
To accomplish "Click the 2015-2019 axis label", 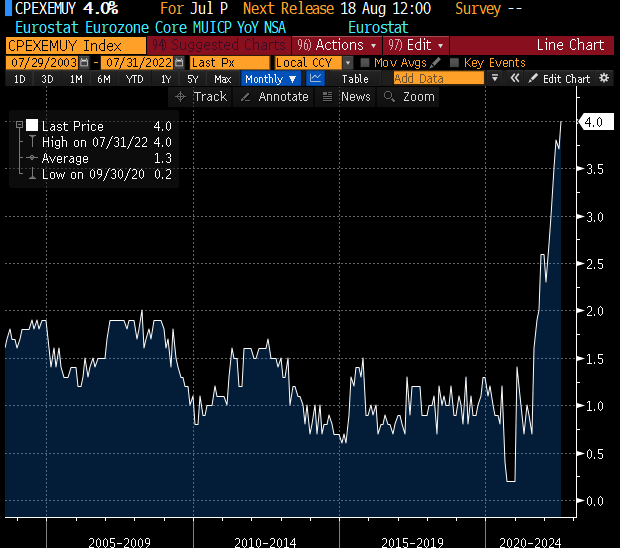I will pyautogui.click(x=412, y=542).
